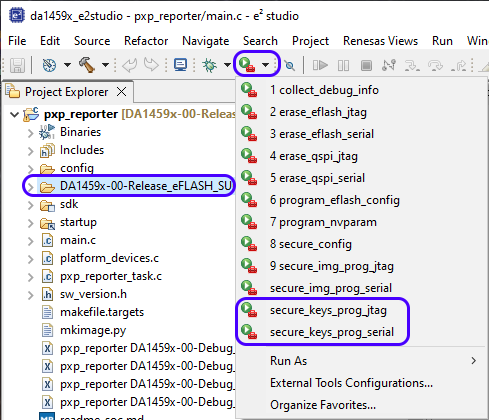Expand the DA1459x-00-Release_eFLASH_SU folder
The height and width of the screenshot is (420, 489).
pos(30,187)
